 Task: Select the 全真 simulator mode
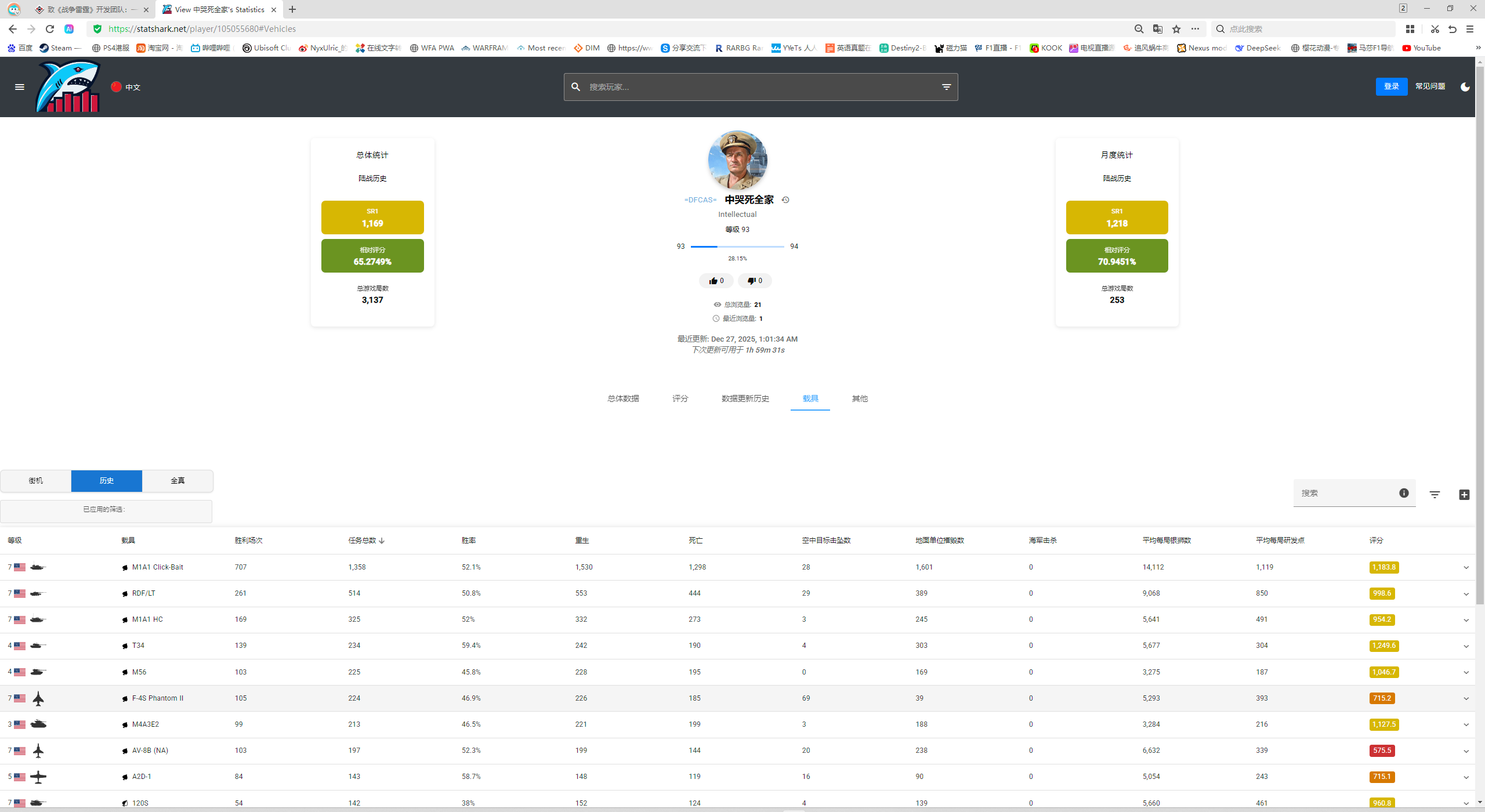pos(178,481)
